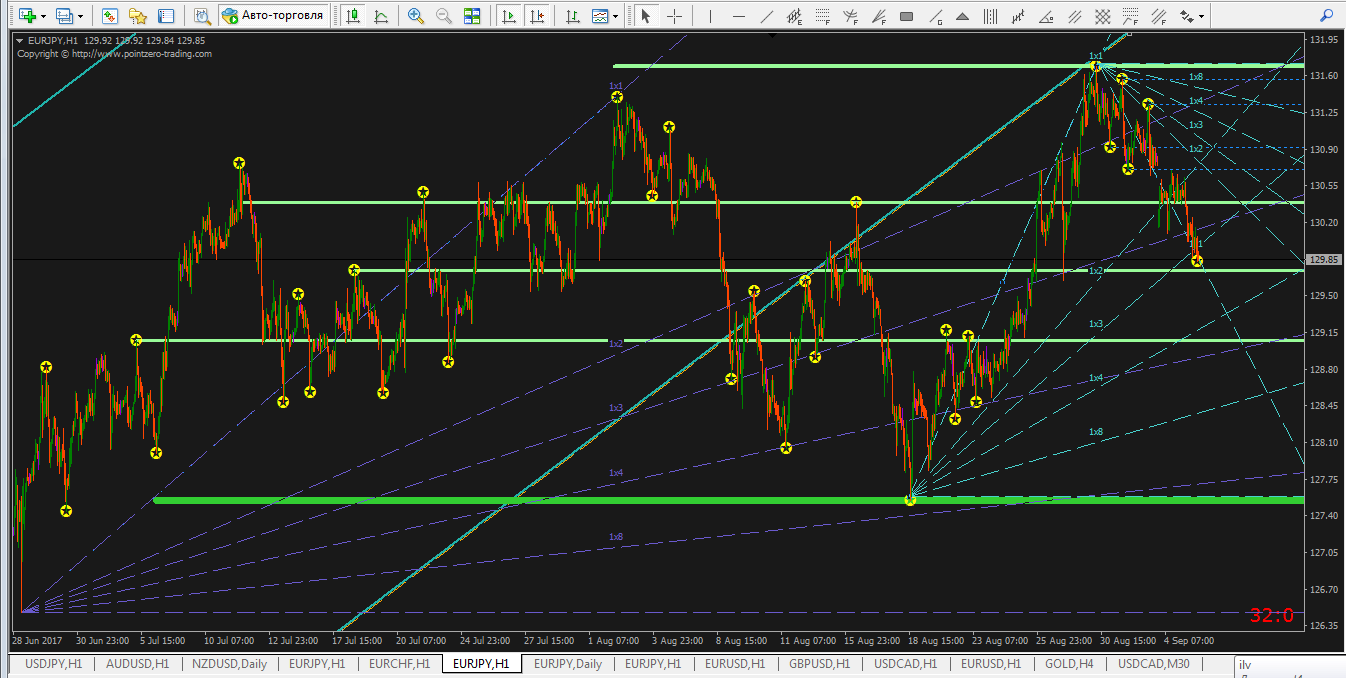Viewport: 1346px width, 678px height.
Task: Select the plain parallel-lines channel tool
Action: tap(1075, 16)
